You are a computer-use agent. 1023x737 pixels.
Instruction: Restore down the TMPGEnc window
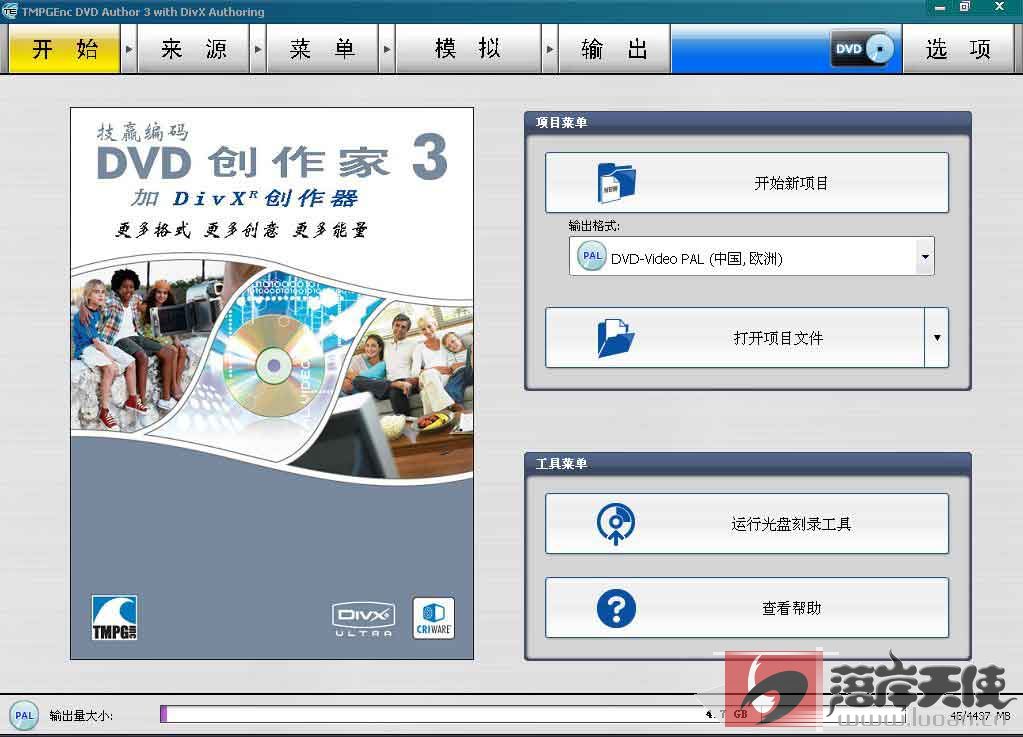click(x=965, y=7)
